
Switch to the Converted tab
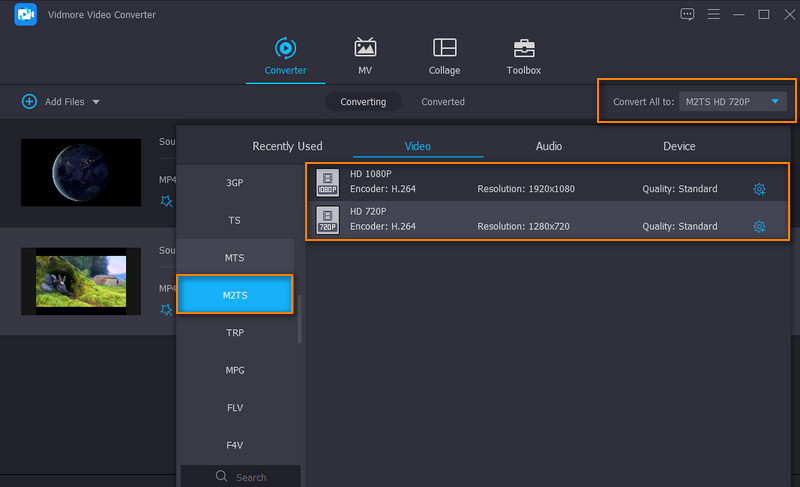coord(442,102)
